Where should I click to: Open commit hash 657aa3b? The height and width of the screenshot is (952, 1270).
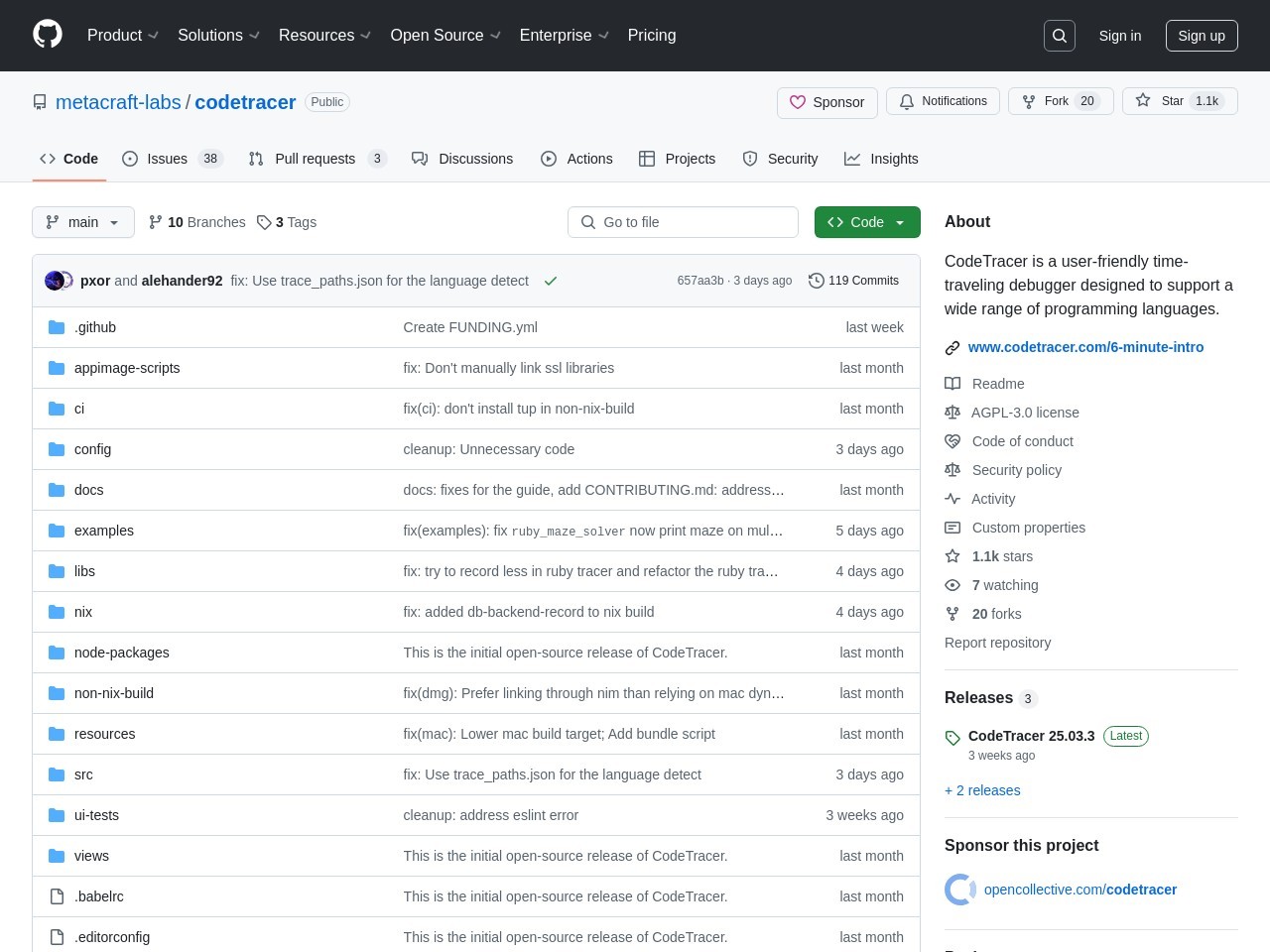pos(700,281)
